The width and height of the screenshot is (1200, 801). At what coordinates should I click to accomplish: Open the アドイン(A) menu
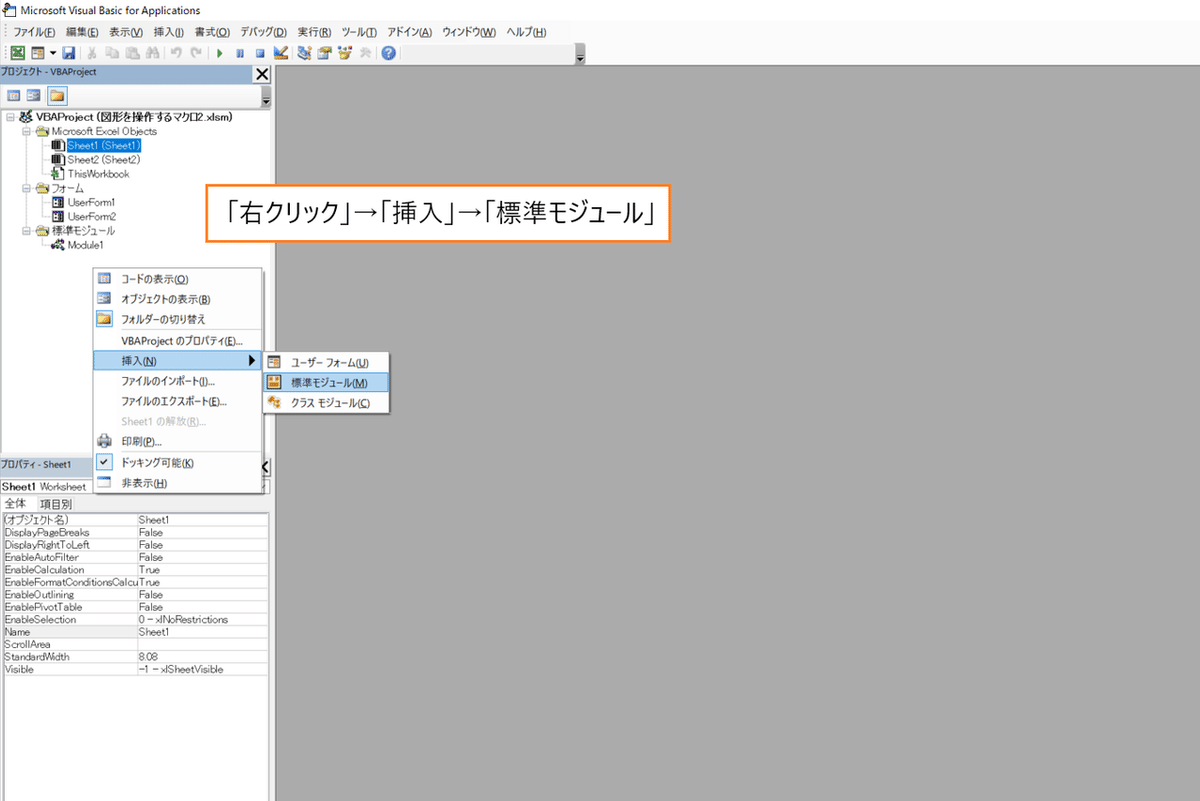point(409,32)
